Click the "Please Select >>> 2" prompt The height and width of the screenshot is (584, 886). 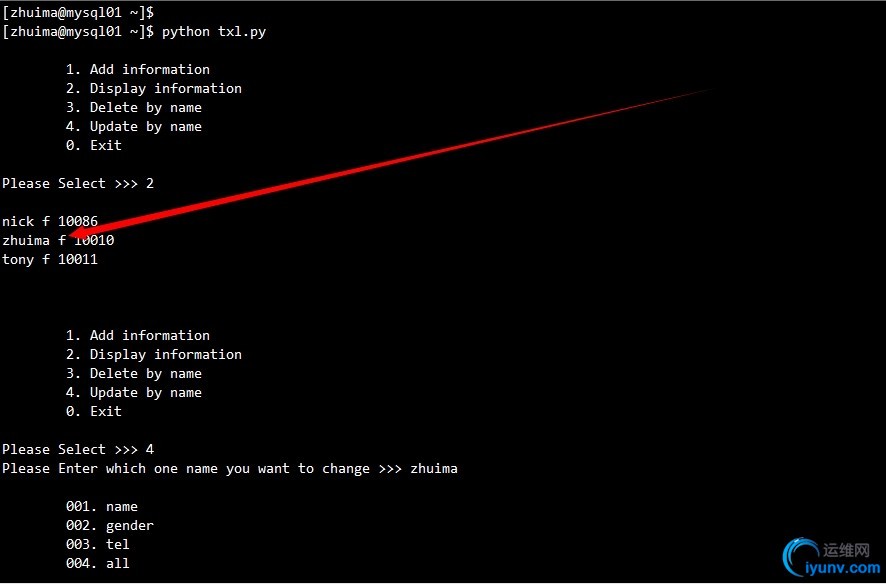click(78, 183)
